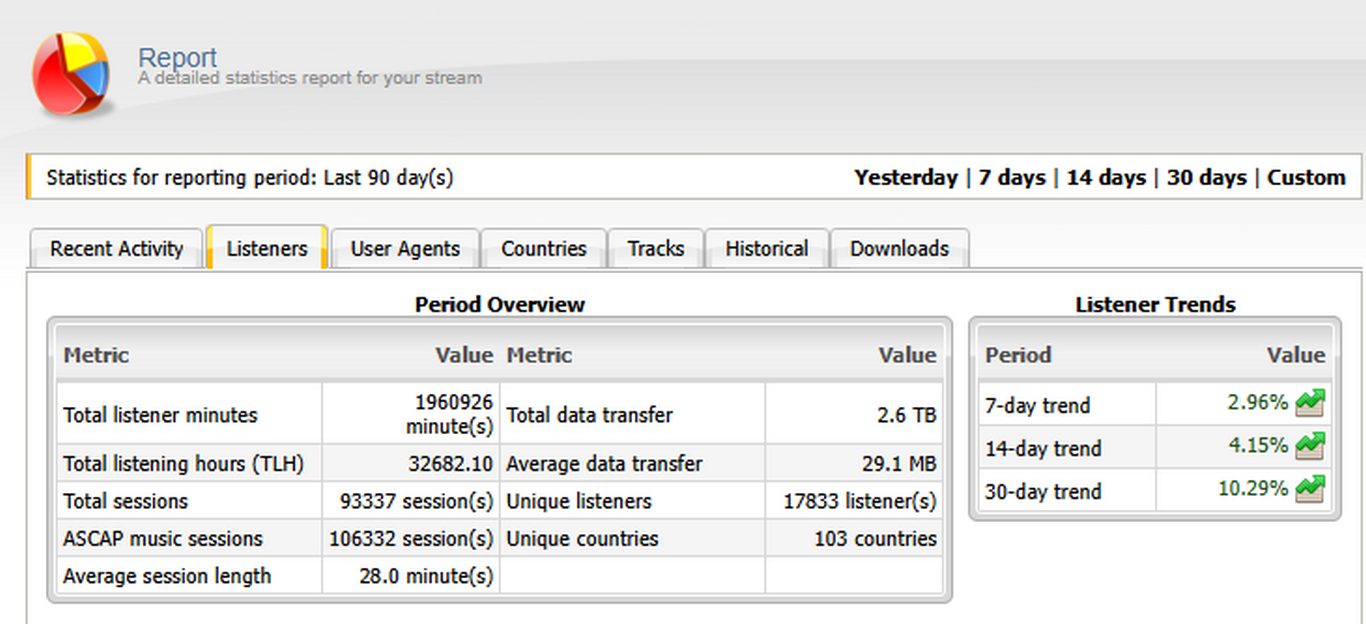The height and width of the screenshot is (624, 1366).
Task: Click the 30-day trend green arrow icon
Action: click(x=1309, y=489)
